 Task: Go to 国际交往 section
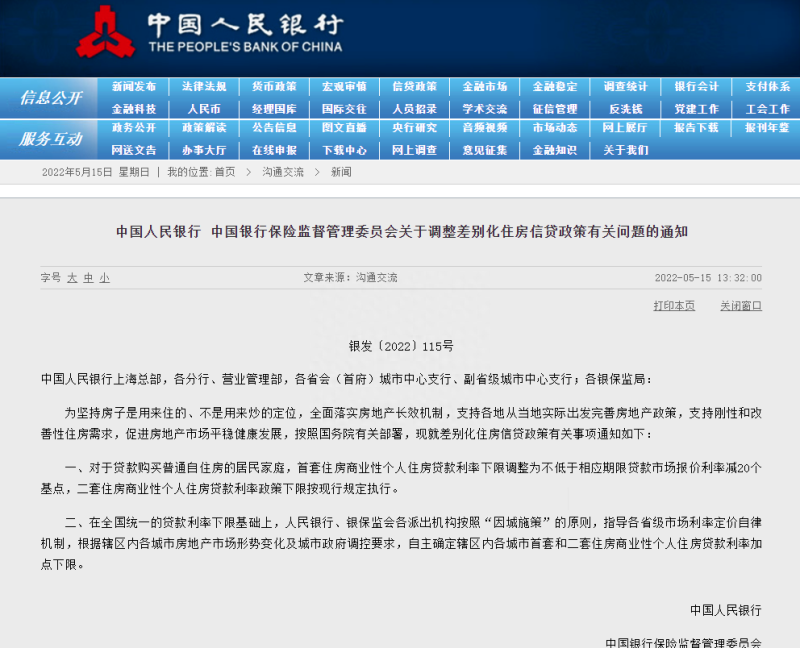pyautogui.click(x=344, y=109)
